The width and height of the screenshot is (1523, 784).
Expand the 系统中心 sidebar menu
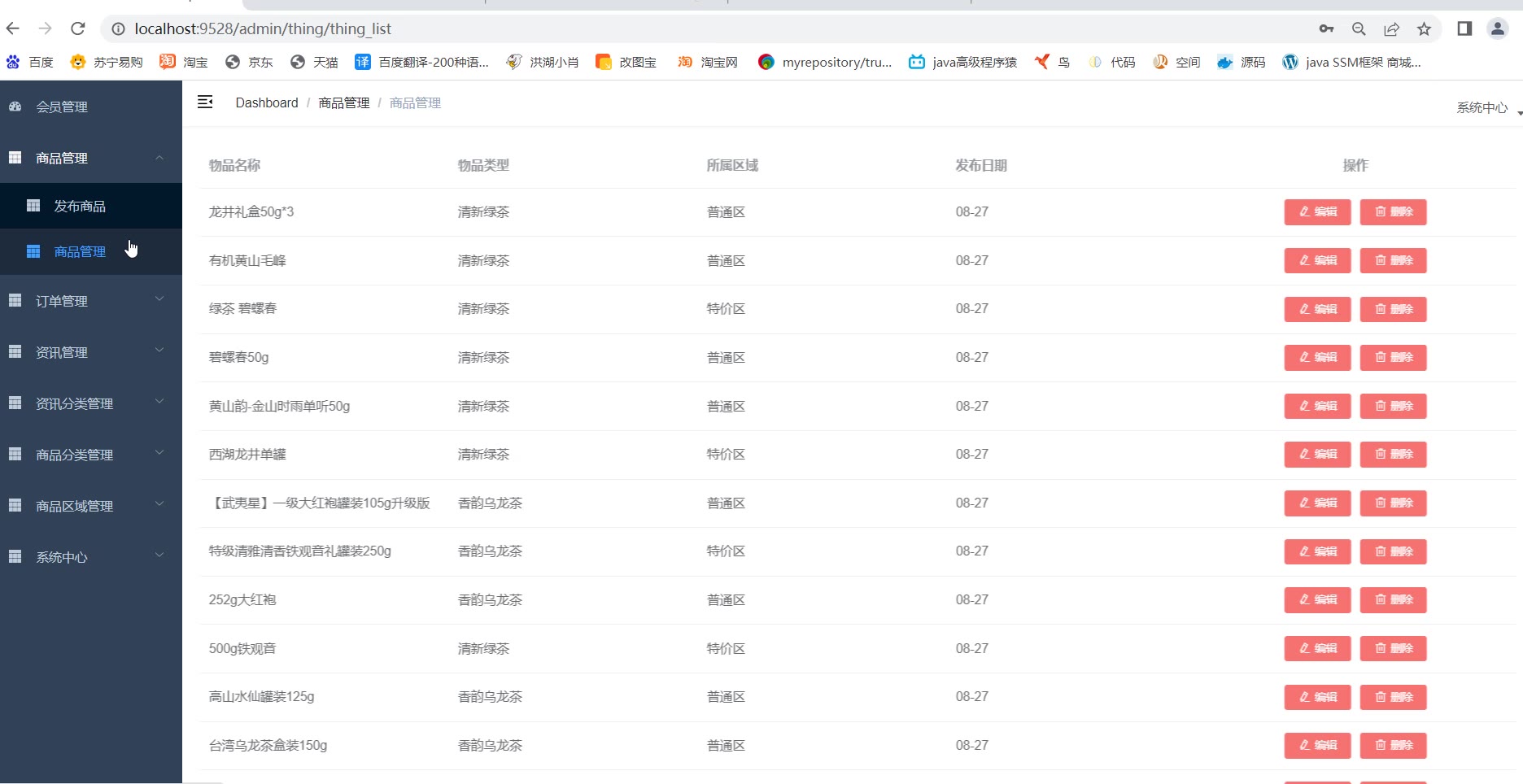point(91,557)
